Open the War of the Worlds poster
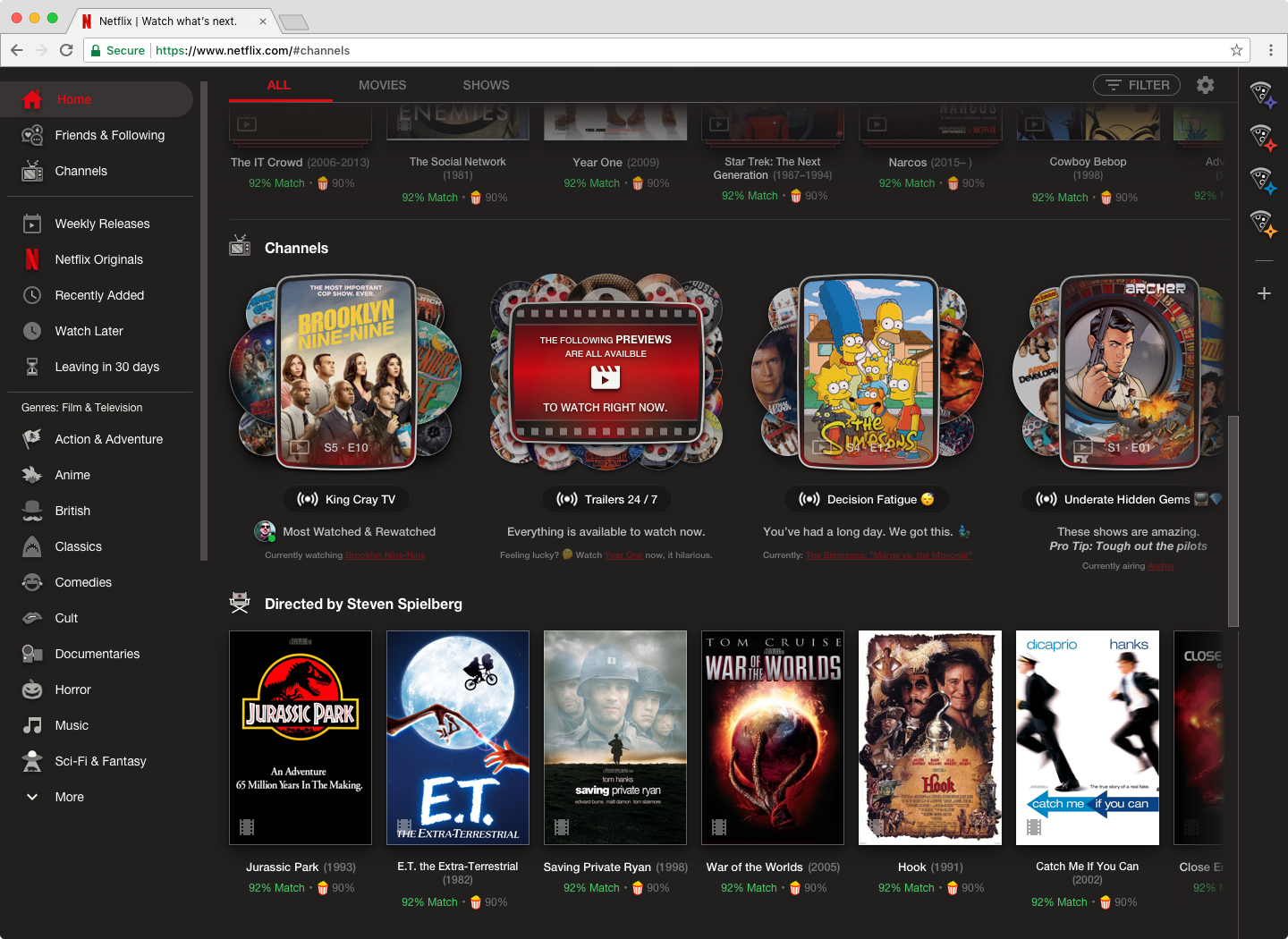This screenshot has height=939, width=1288. [x=773, y=738]
